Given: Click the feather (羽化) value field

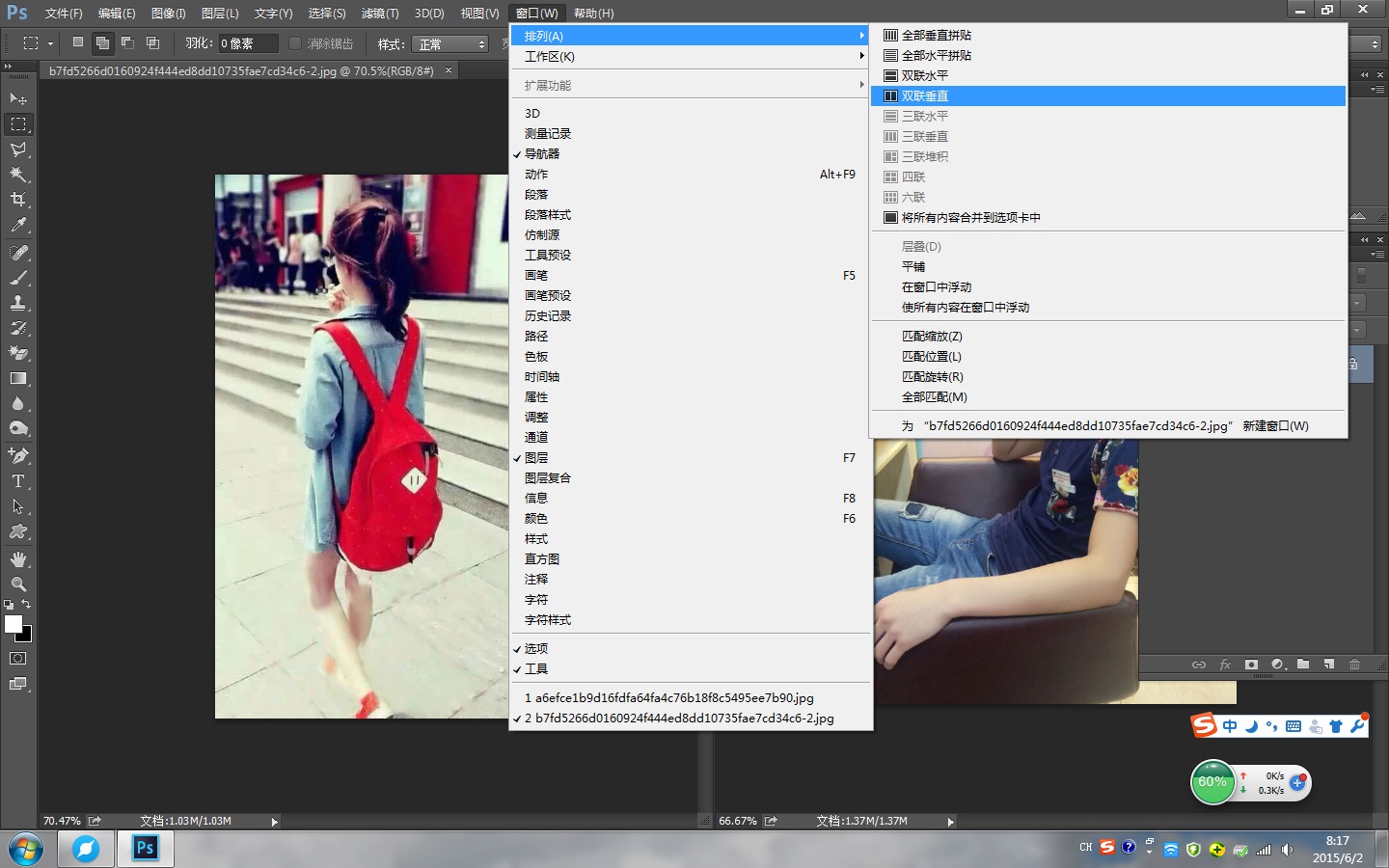Looking at the screenshot, I should tap(248, 43).
